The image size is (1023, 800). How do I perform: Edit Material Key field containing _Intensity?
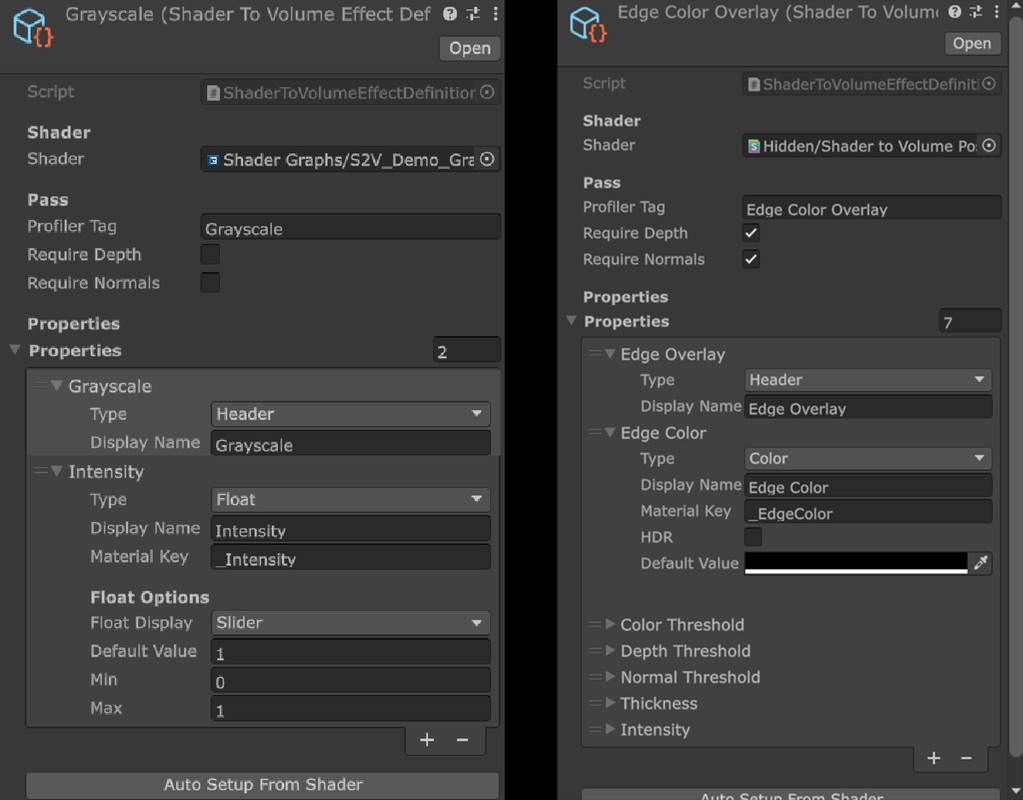pos(350,557)
